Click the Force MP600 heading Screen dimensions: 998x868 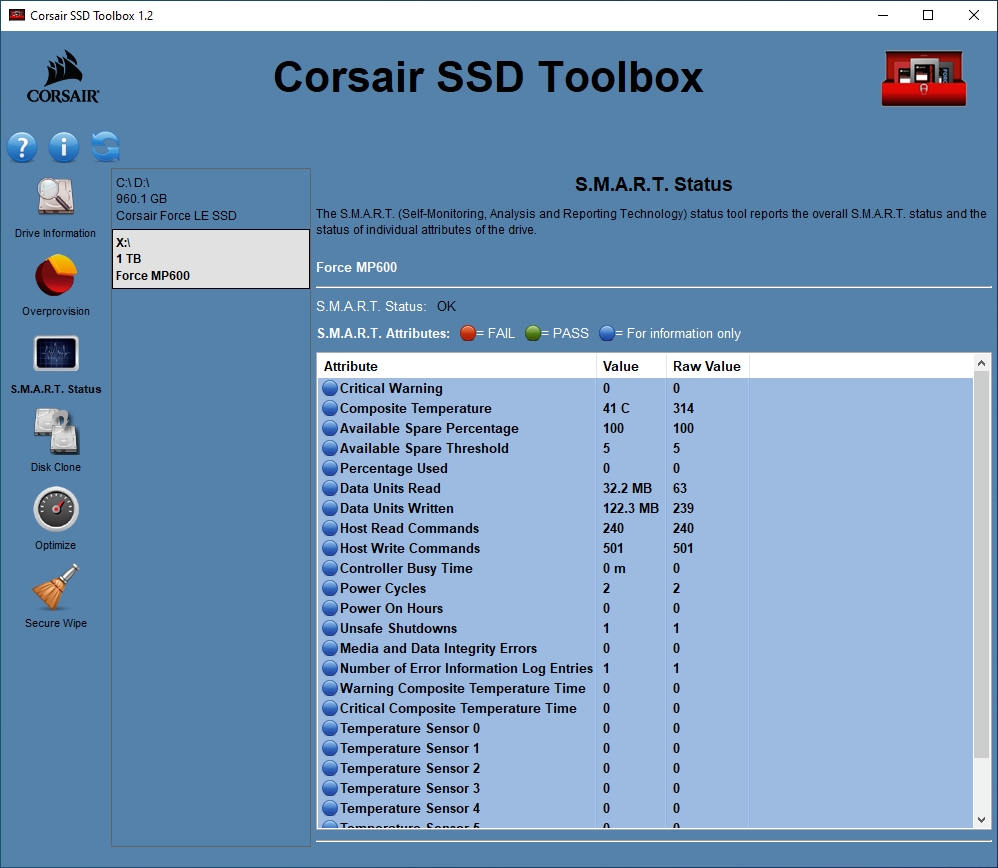tap(356, 267)
